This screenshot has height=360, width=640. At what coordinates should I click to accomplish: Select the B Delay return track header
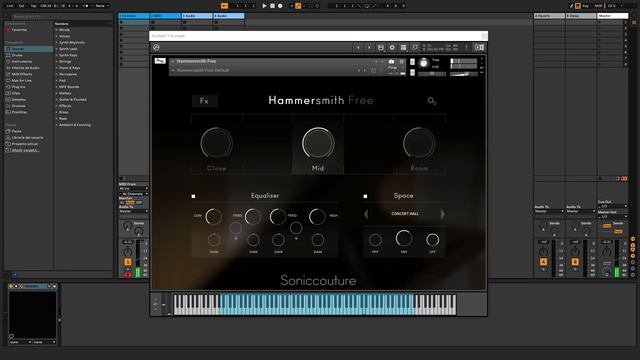coord(581,16)
